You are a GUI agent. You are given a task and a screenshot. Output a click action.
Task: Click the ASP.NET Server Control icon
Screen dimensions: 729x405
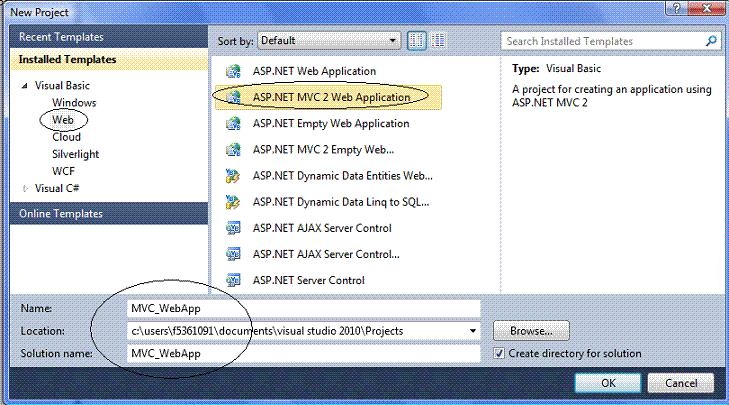point(233,280)
